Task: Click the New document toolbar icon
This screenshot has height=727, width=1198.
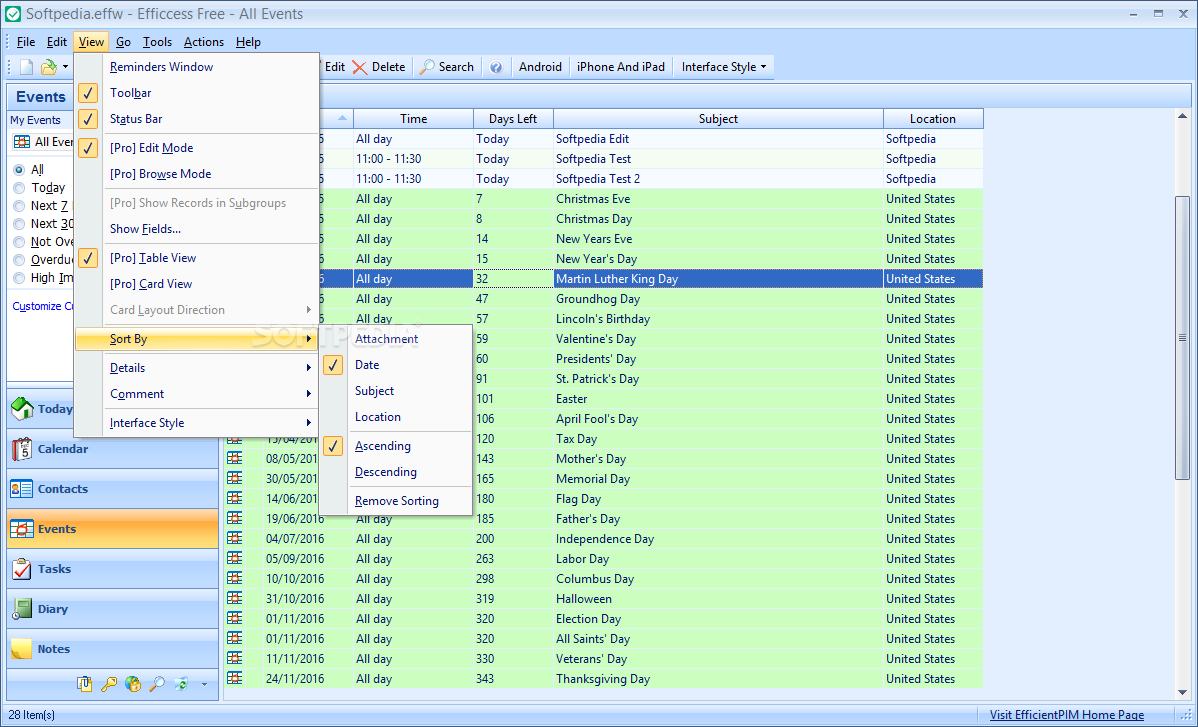Action: point(26,67)
